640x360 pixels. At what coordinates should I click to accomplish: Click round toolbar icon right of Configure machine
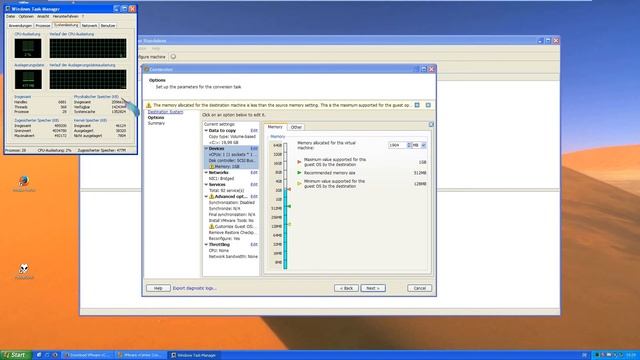click(173, 57)
